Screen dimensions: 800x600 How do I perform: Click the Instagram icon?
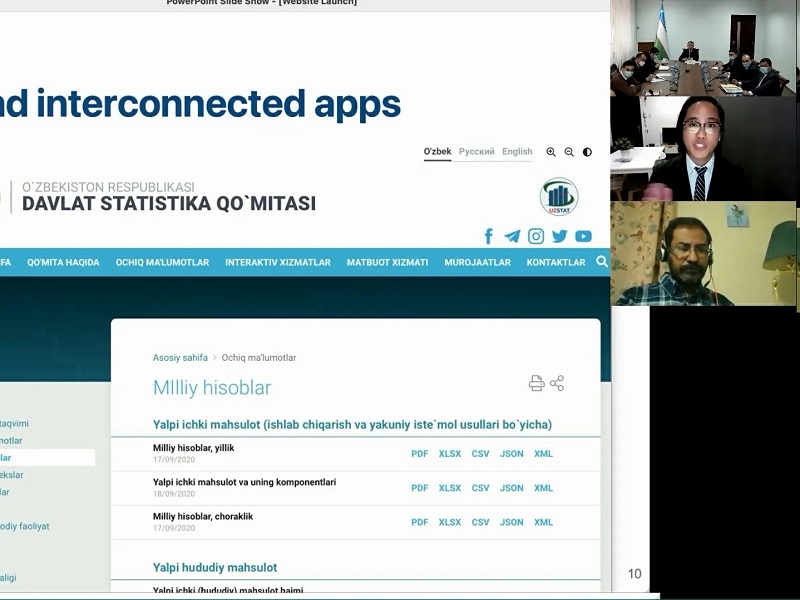(536, 236)
